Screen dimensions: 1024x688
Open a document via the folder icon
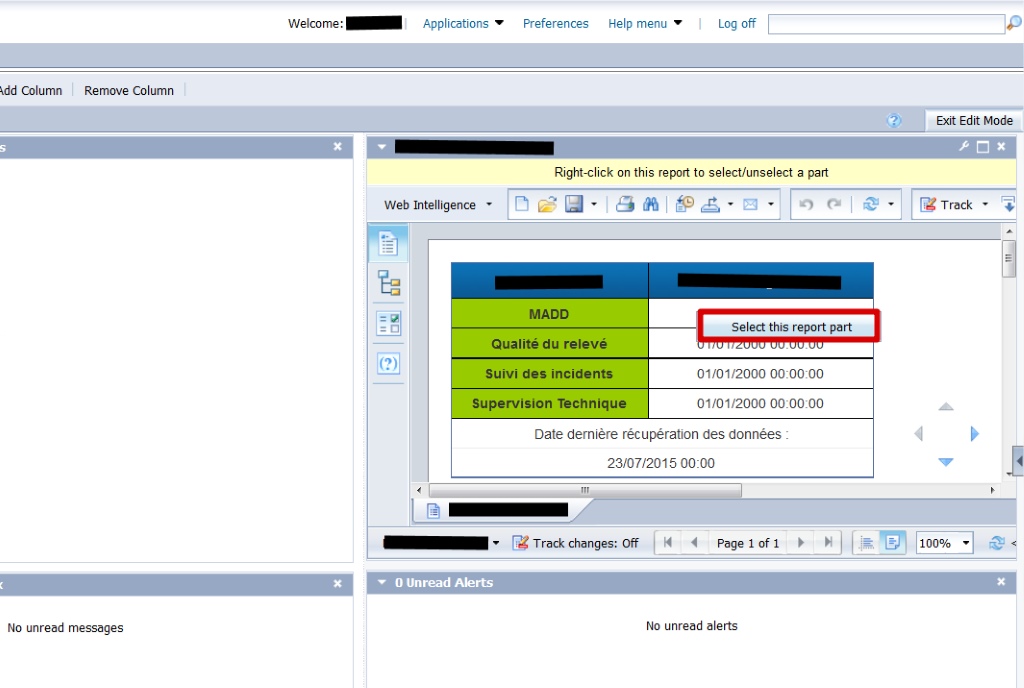tap(547, 205)
